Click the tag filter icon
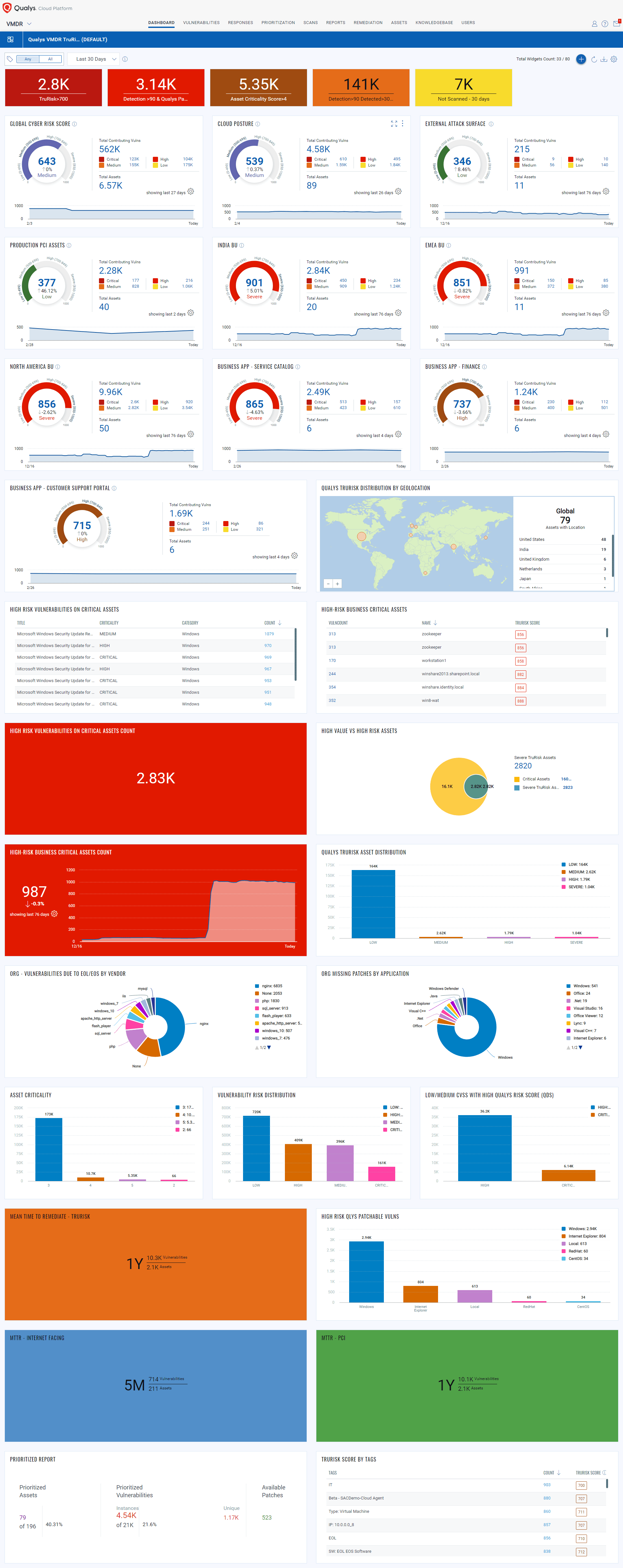This screenshot has width=623, height=1568. [10, 59]
